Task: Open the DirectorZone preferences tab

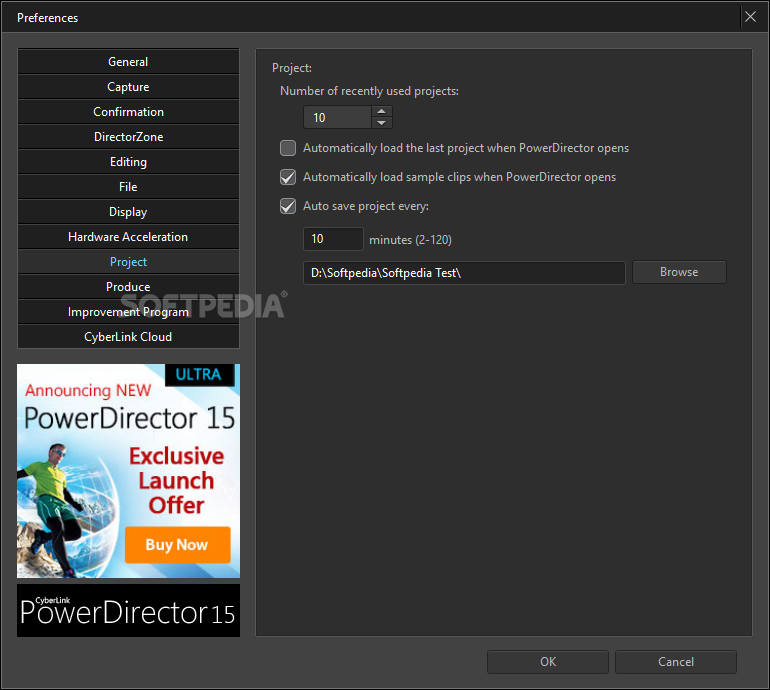Action: 128,137
